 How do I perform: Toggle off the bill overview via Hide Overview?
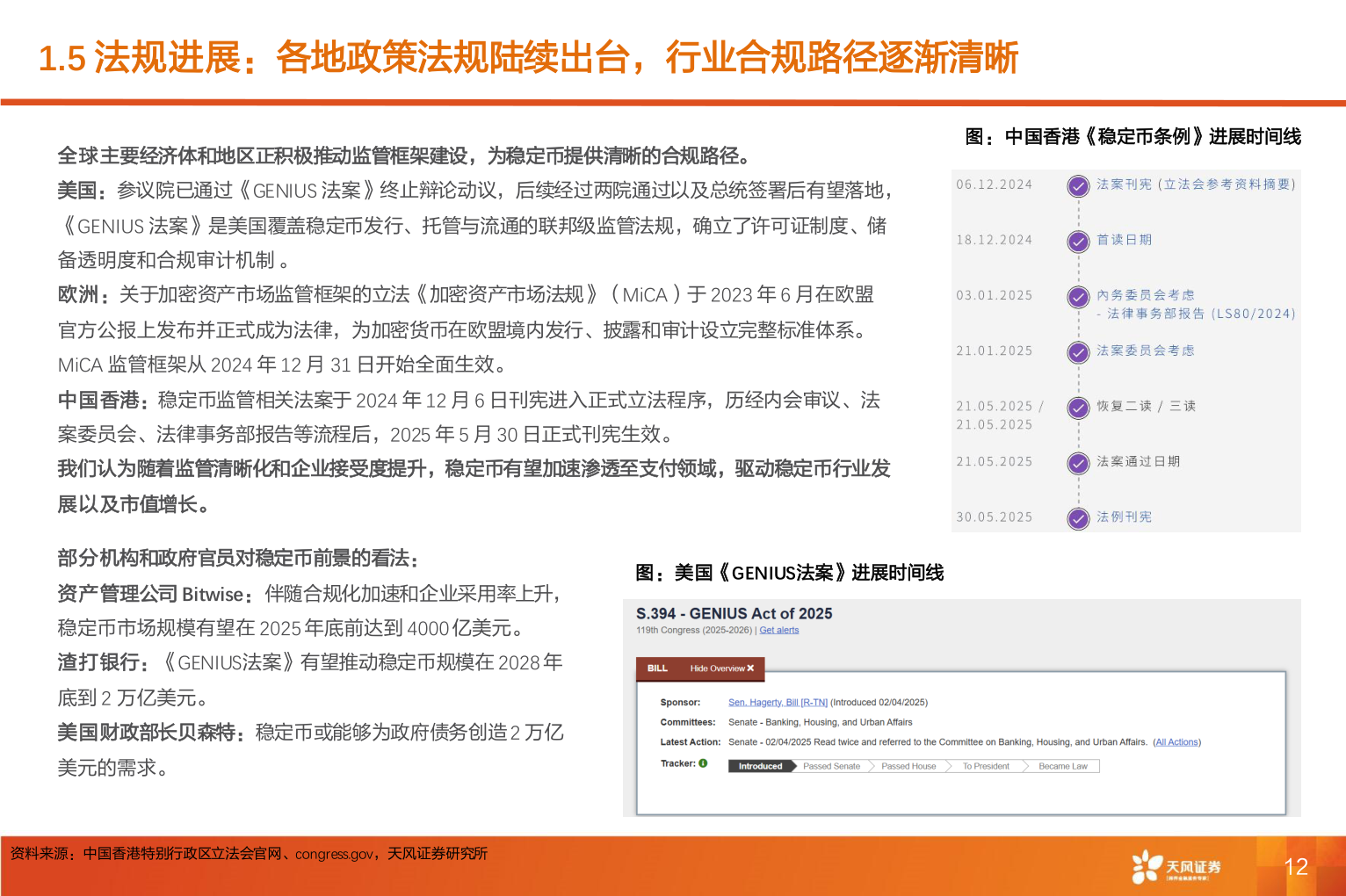(x=720, y=668)
